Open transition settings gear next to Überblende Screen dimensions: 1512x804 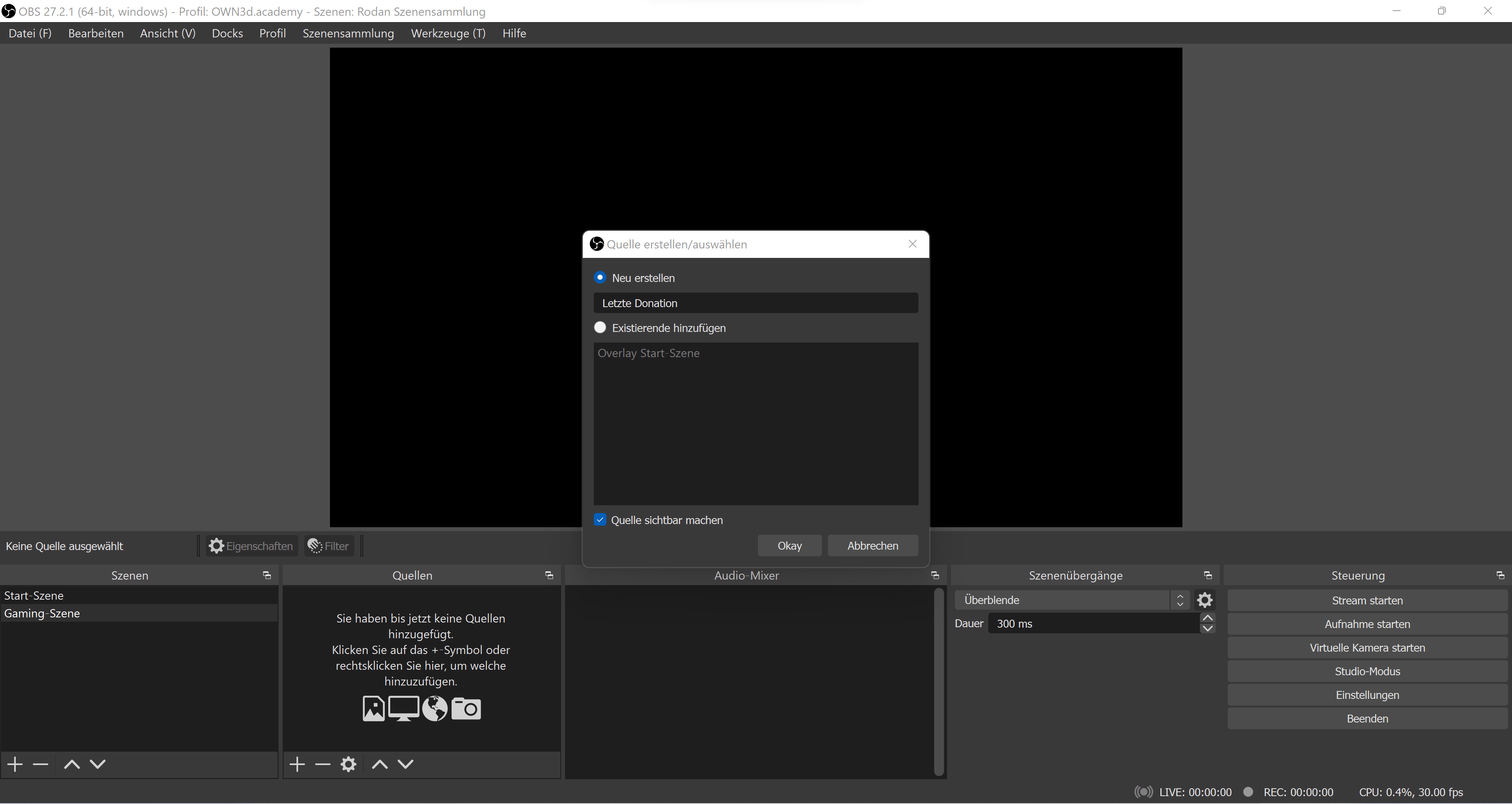(1204, 600)
